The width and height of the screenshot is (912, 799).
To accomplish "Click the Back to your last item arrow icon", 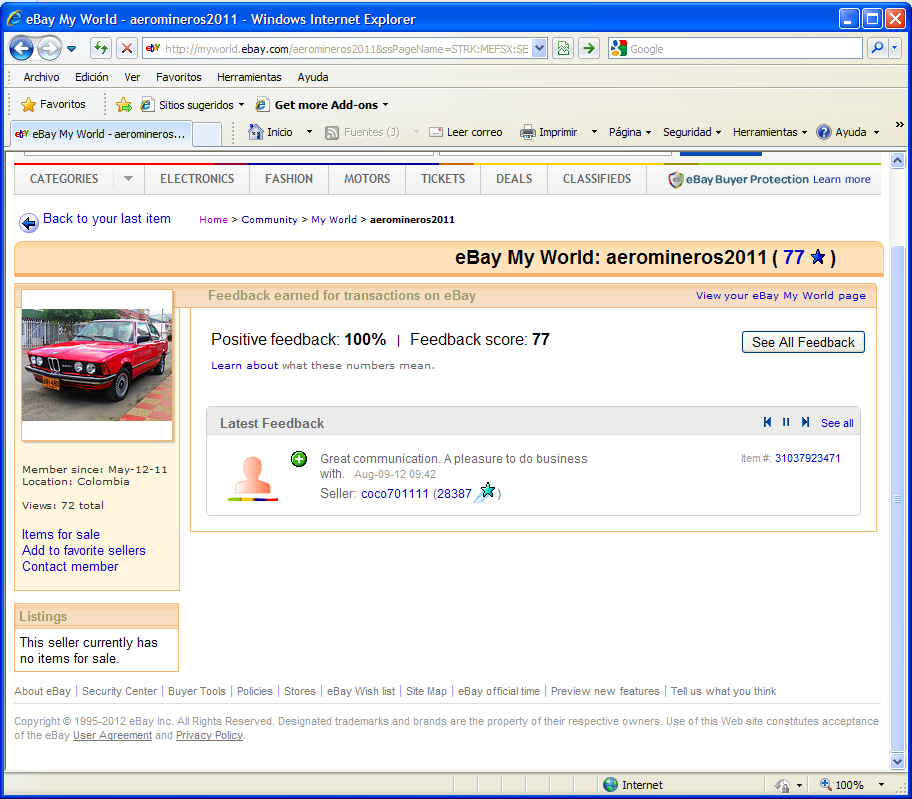I will point(28,222).
